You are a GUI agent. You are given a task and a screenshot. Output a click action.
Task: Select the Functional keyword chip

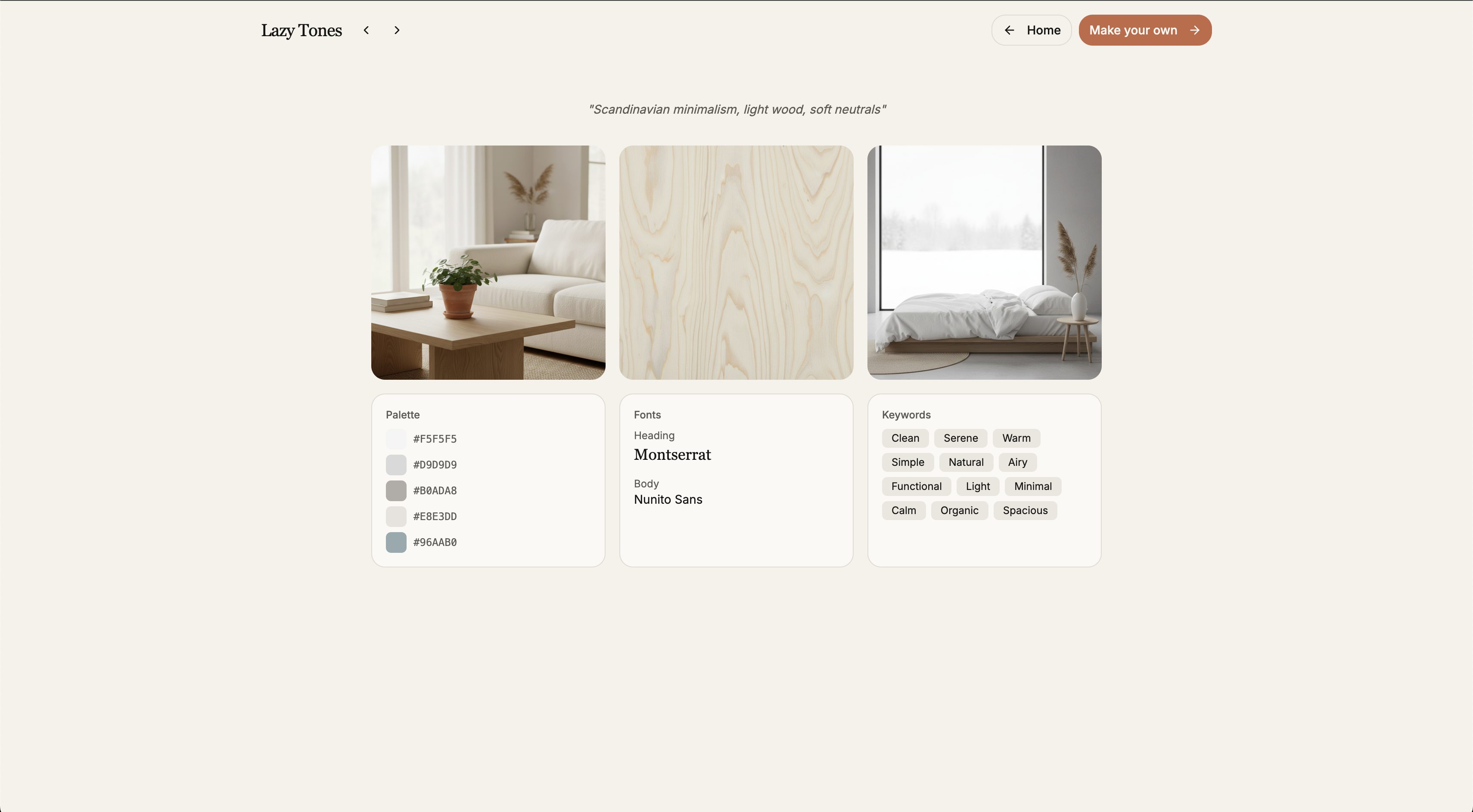coord(916,486)
